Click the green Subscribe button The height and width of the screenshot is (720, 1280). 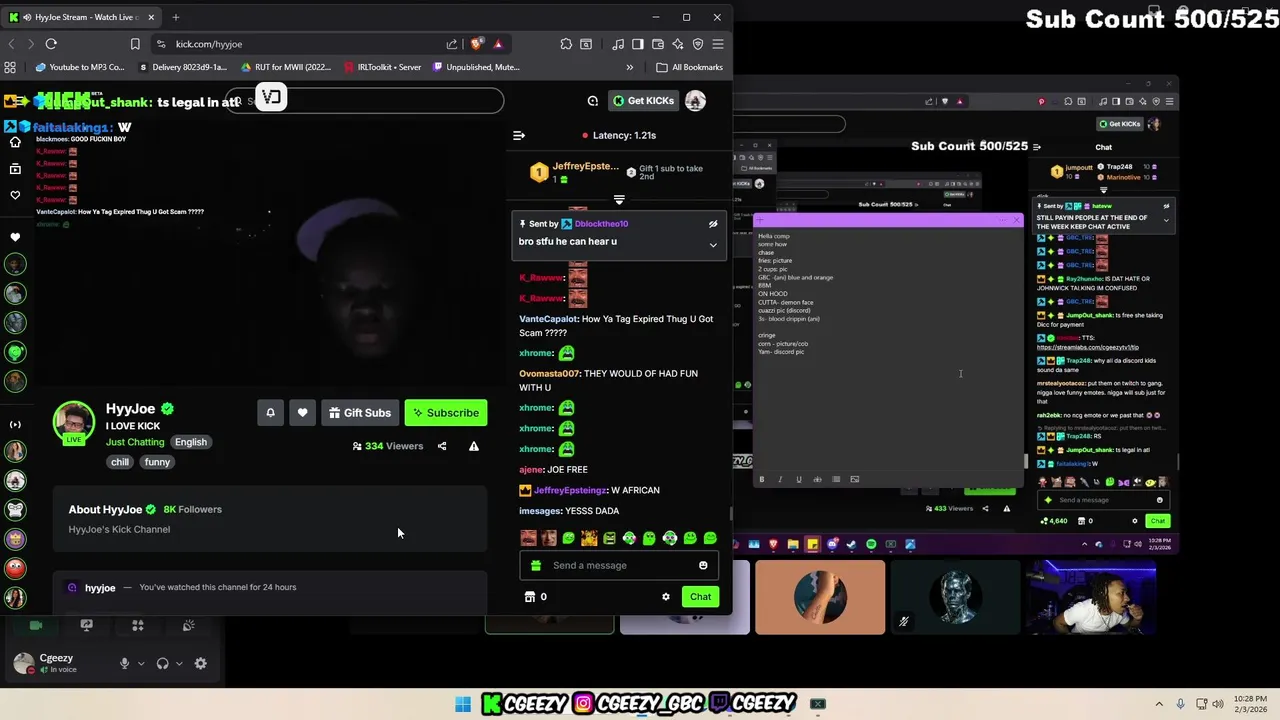[x=446, y=413]
